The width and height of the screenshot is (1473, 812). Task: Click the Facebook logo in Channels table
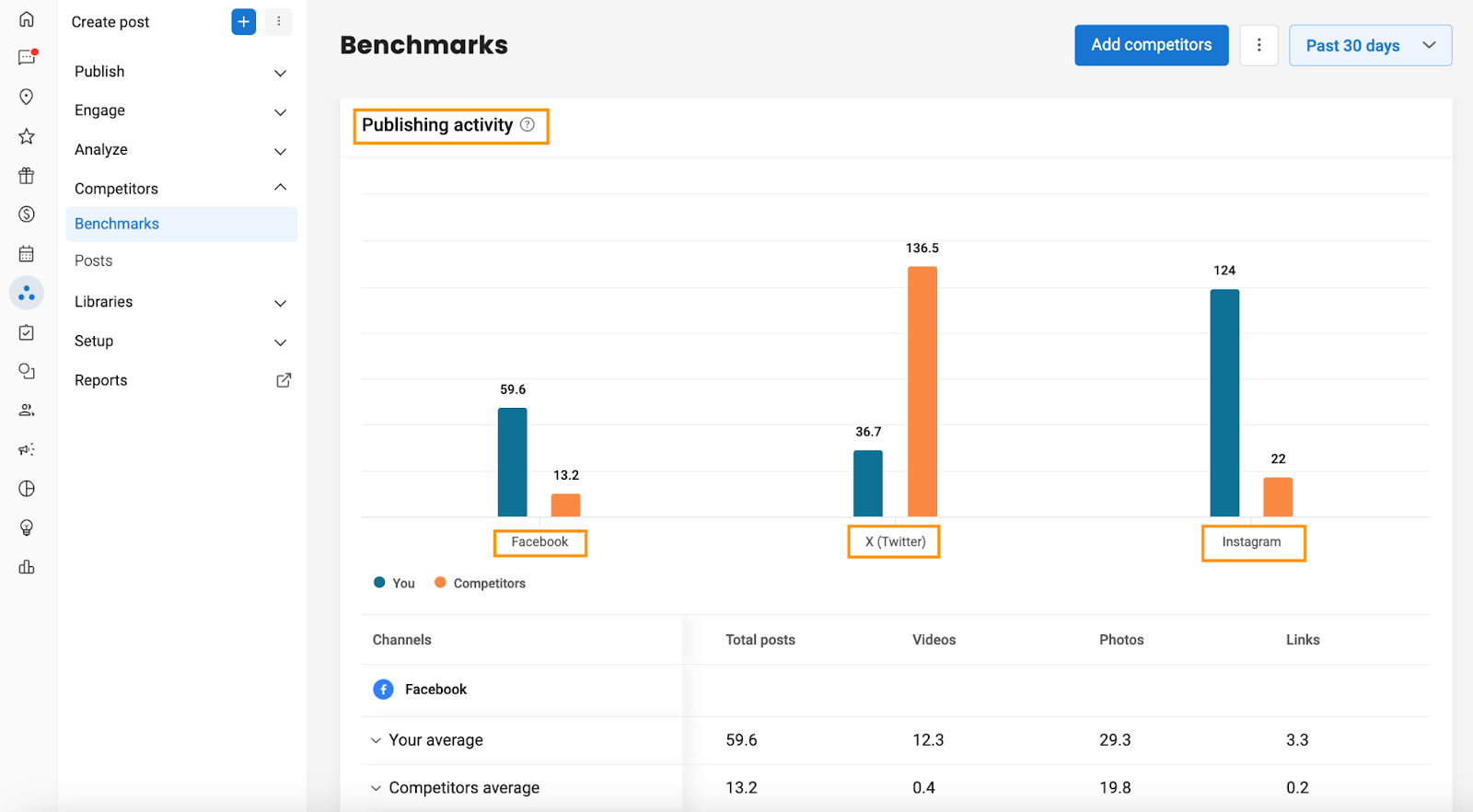pyautogui.click(x=383, y=690)
